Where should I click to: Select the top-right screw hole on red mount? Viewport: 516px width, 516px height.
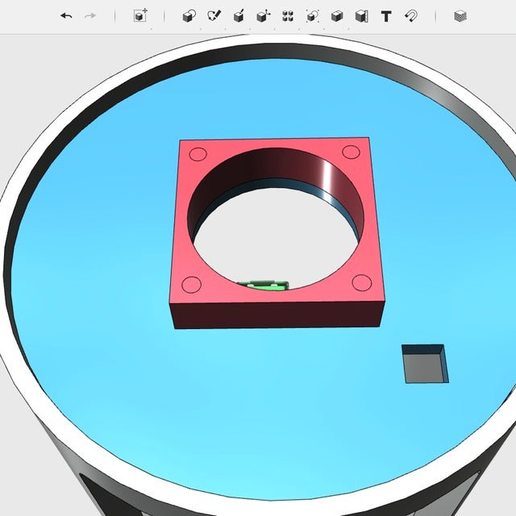click(351, 152)
